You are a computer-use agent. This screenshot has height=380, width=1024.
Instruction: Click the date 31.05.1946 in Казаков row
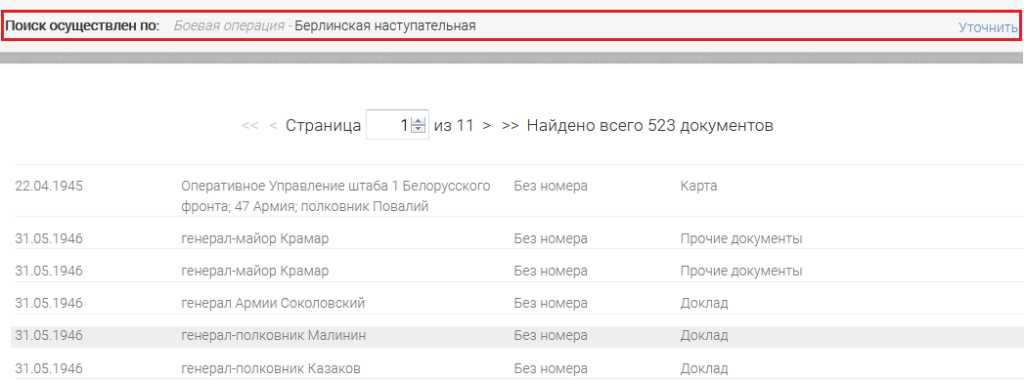(49, 368)
